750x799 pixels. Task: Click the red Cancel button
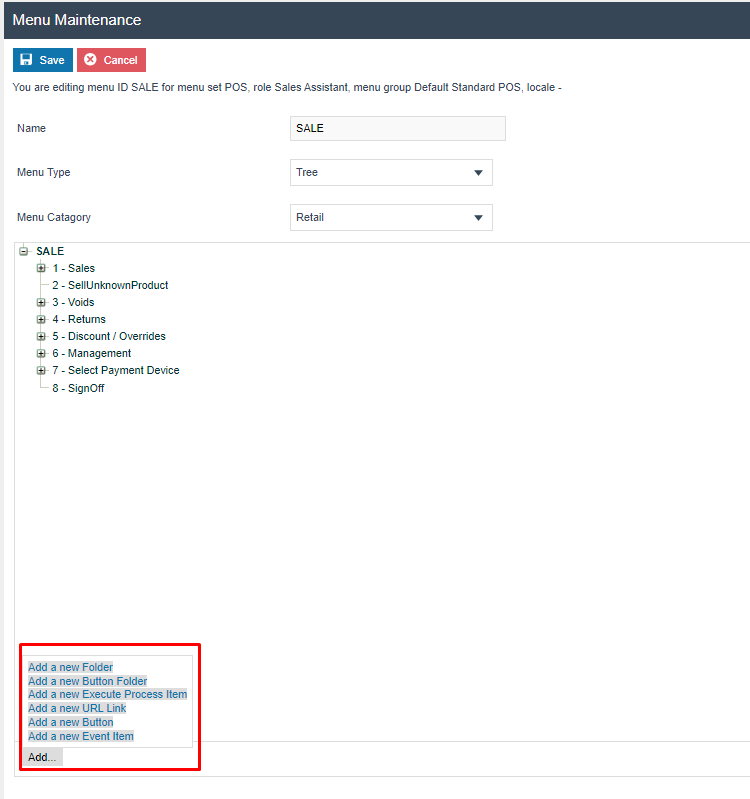point(112,60)
